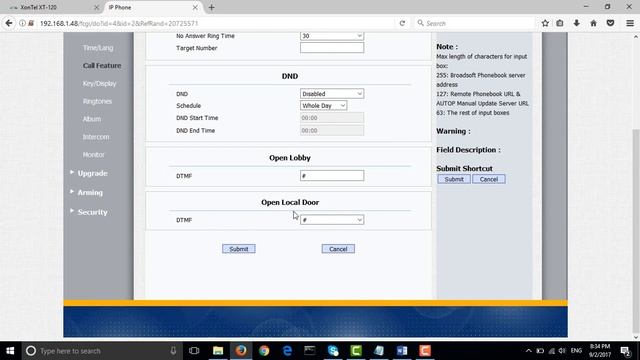Viewport: 640px width, 360px height.
Task: Open Monitor in the sidebar
Action: tap(93, 155)
